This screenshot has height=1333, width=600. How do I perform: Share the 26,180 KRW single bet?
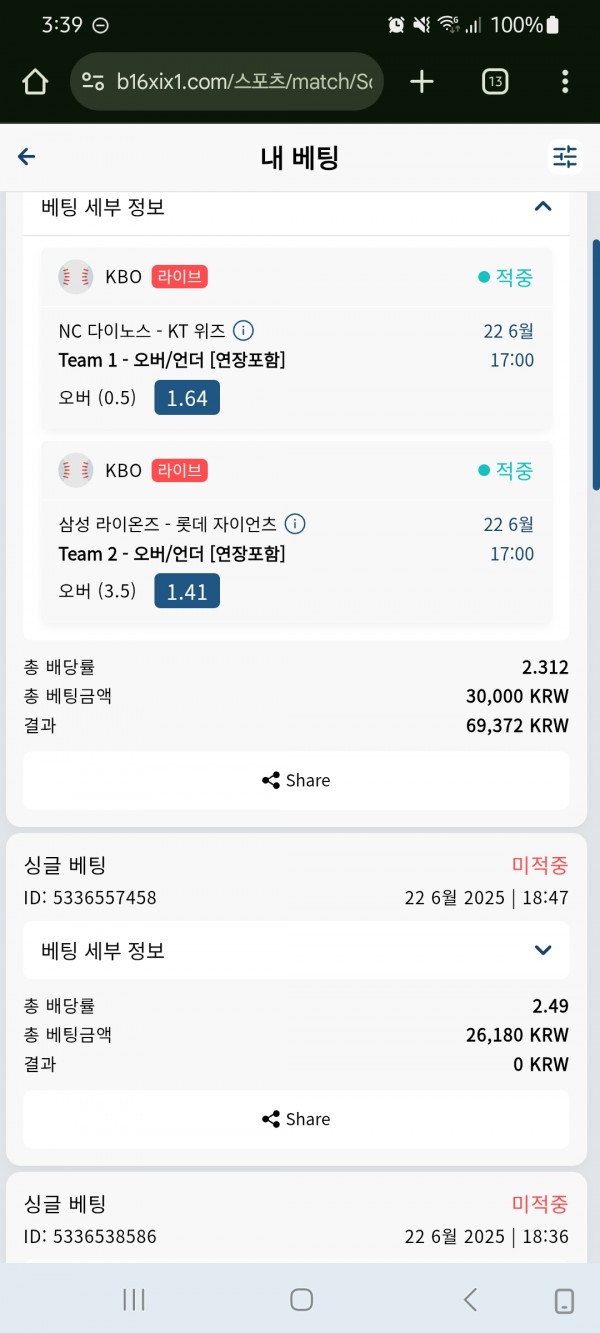(296, 1119)
